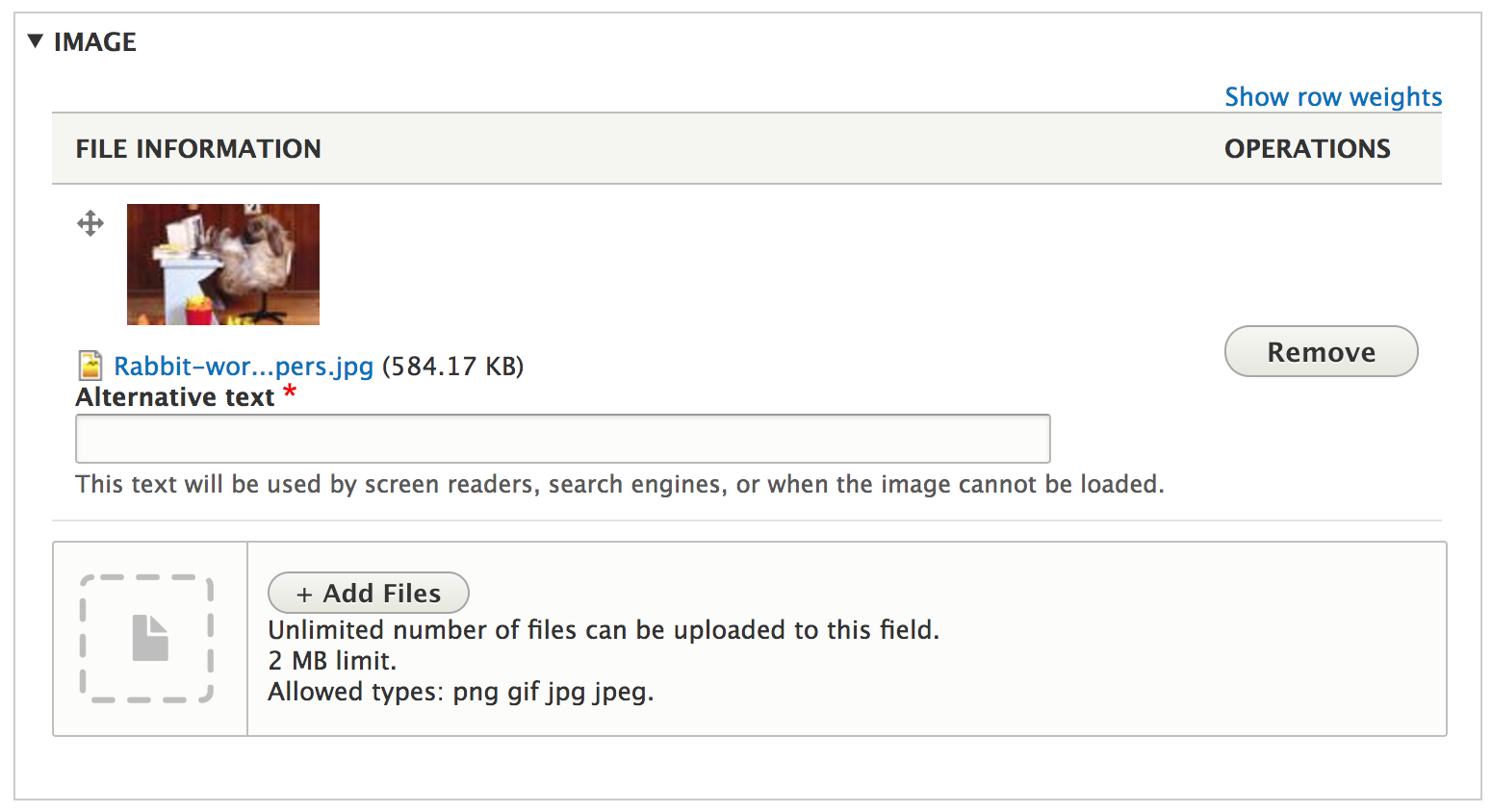Click the IMAGE fieldset title
This screenshot has width=1492, height=812.
pos(95,42)
